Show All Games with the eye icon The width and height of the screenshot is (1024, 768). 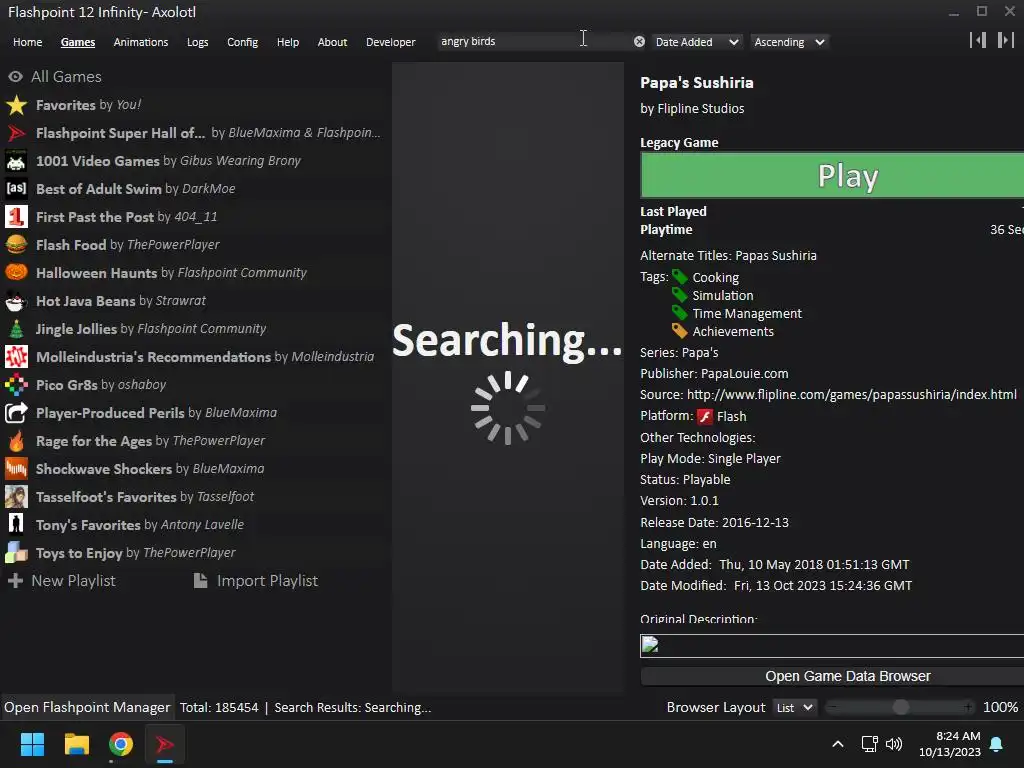point(15,76)
